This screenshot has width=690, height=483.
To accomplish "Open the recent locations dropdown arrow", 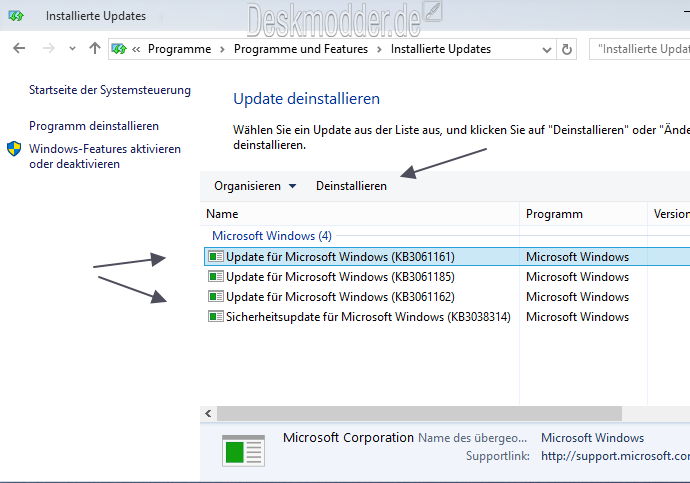I will pyautogui.click(x=72, y=48).
